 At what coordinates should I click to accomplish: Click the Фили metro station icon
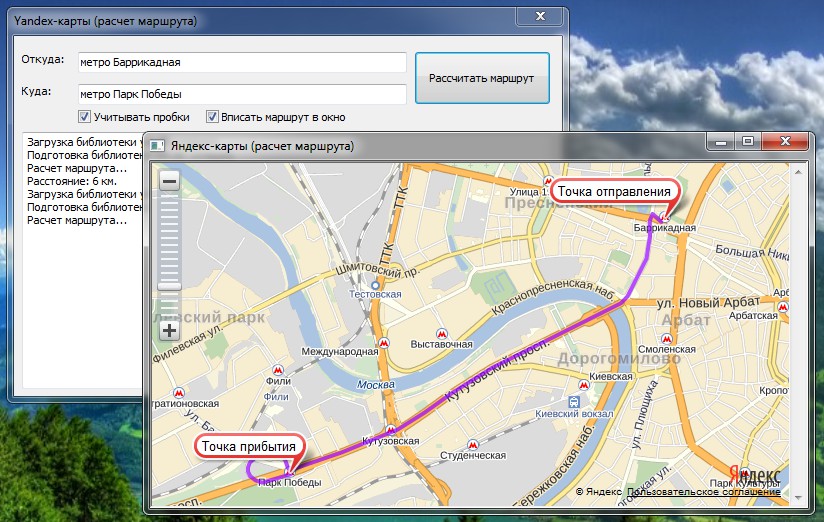(277, 370)
